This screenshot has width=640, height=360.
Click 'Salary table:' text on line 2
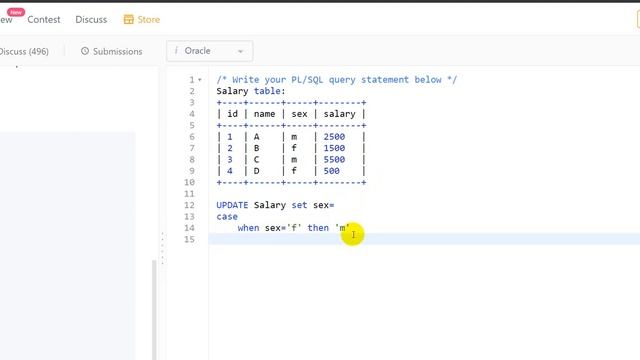(251, 91)
